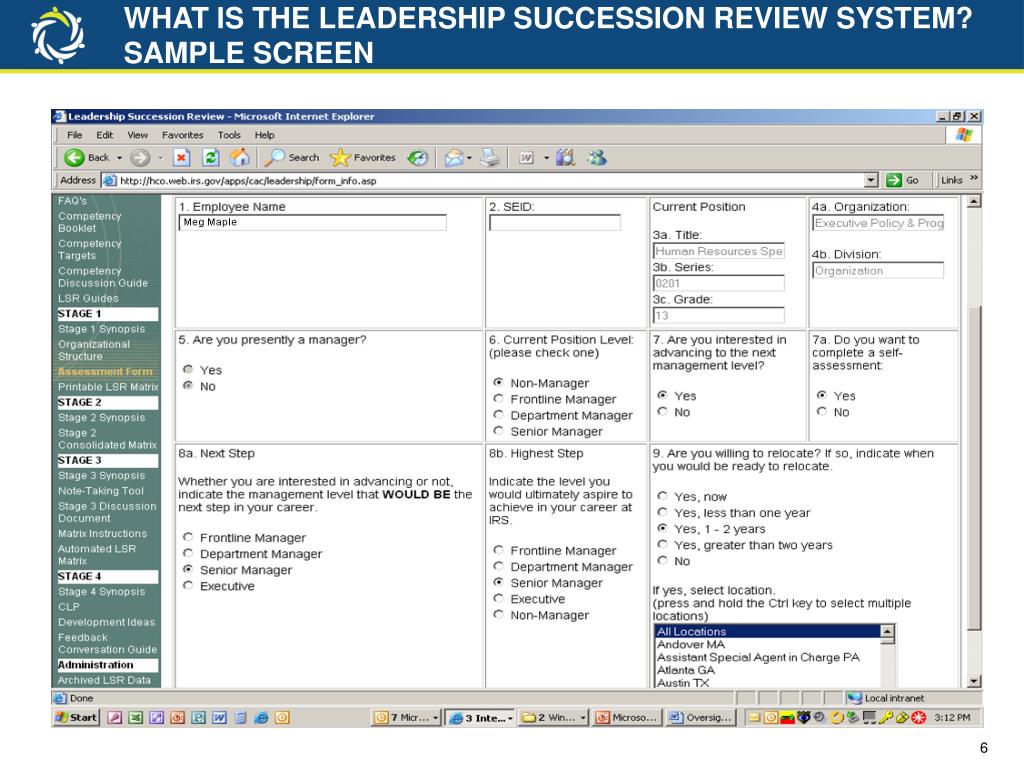Open the Stage 1 Synopsis link

coord(101,329)
